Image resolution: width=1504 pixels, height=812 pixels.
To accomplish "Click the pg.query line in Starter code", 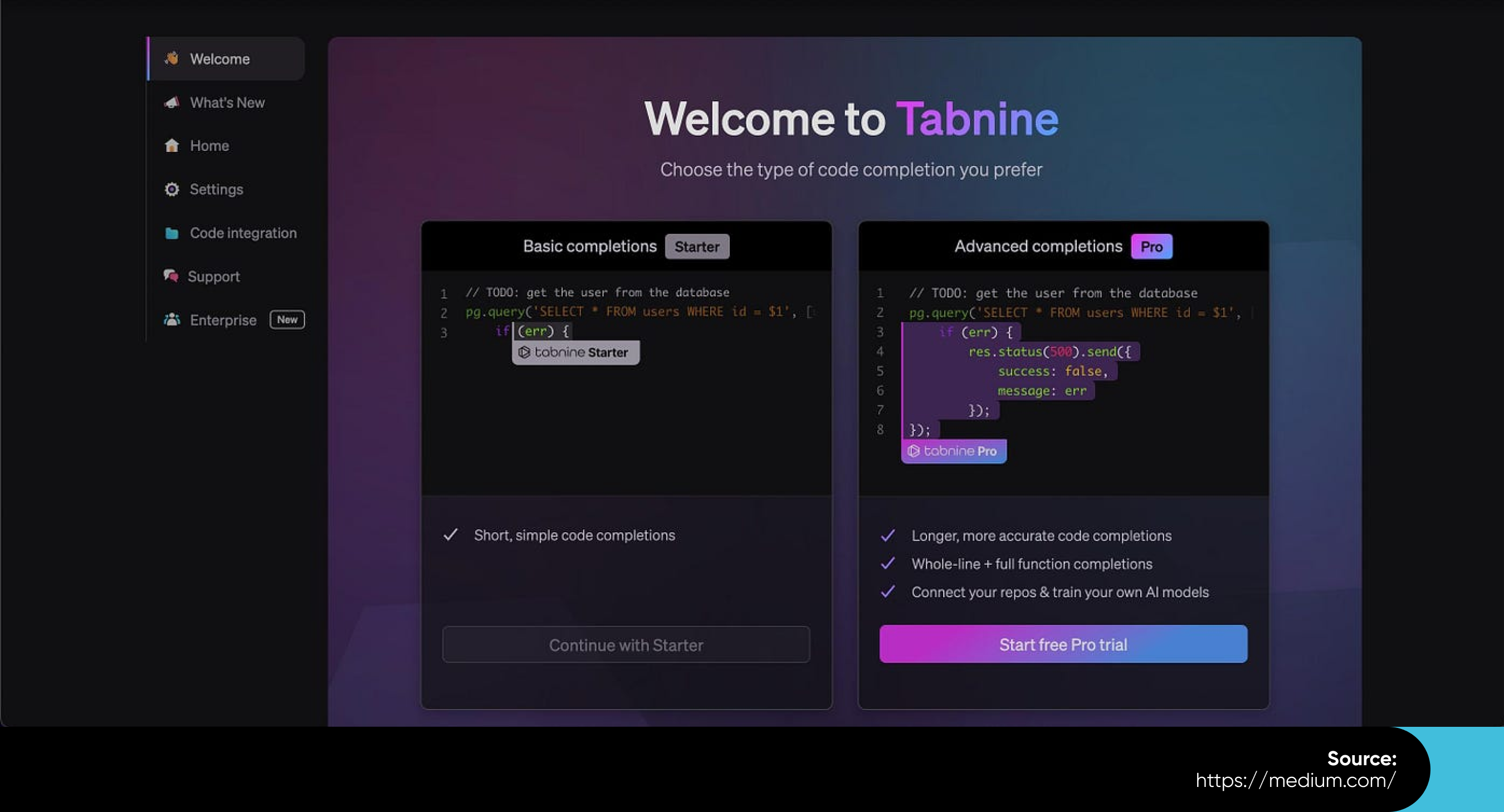I will [x=639, y=312].
